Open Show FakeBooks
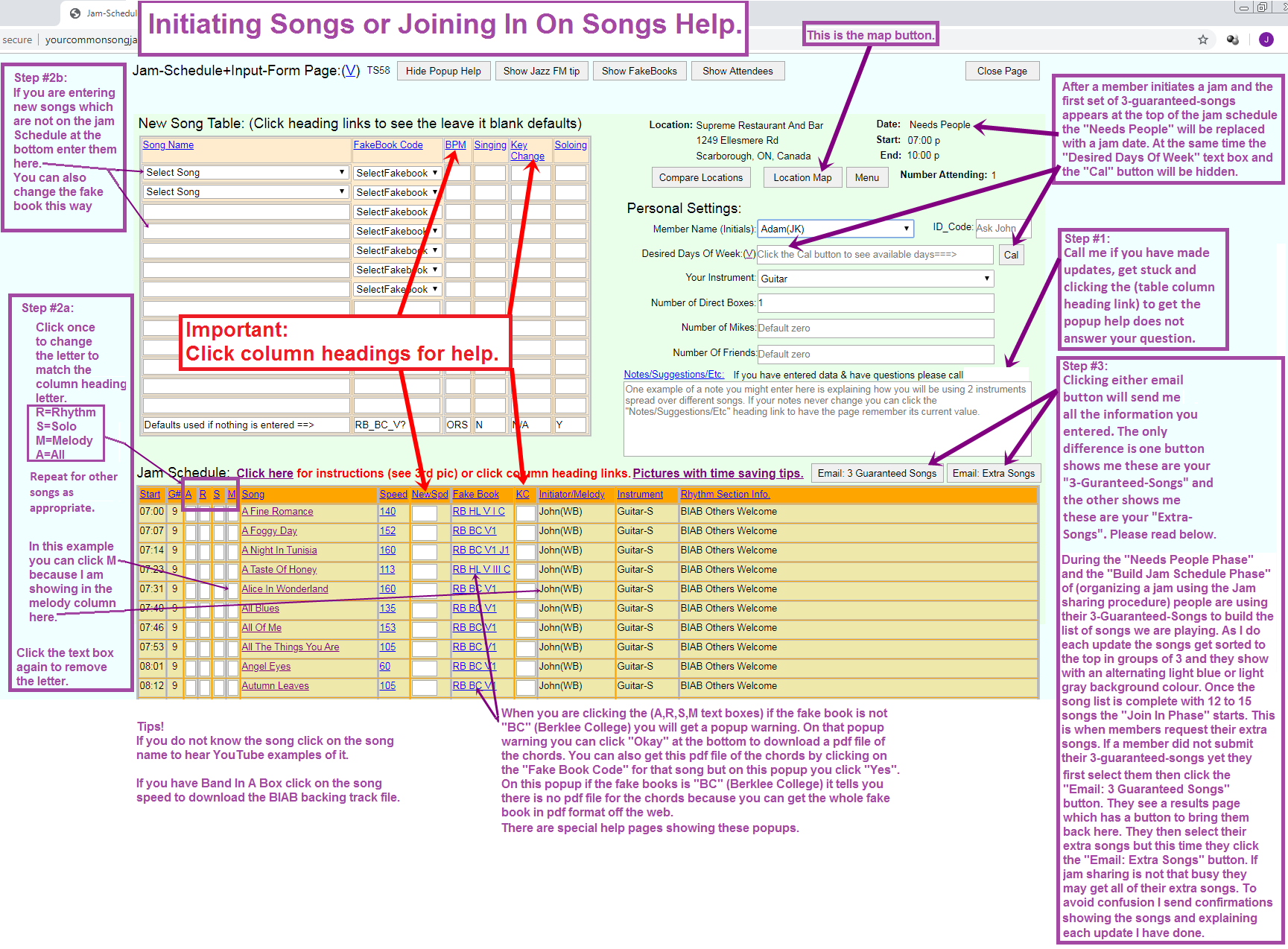The width and height of the screenshot is (1288, 949). pos(639,71)
